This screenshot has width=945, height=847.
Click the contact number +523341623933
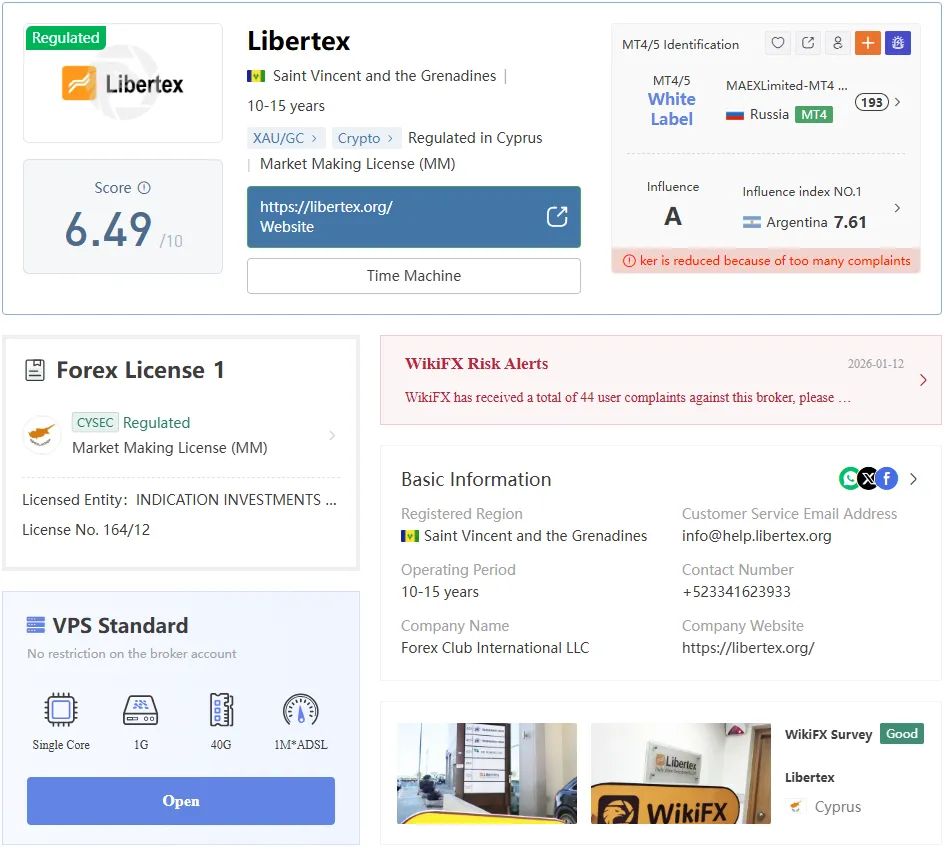coord(736,592)
